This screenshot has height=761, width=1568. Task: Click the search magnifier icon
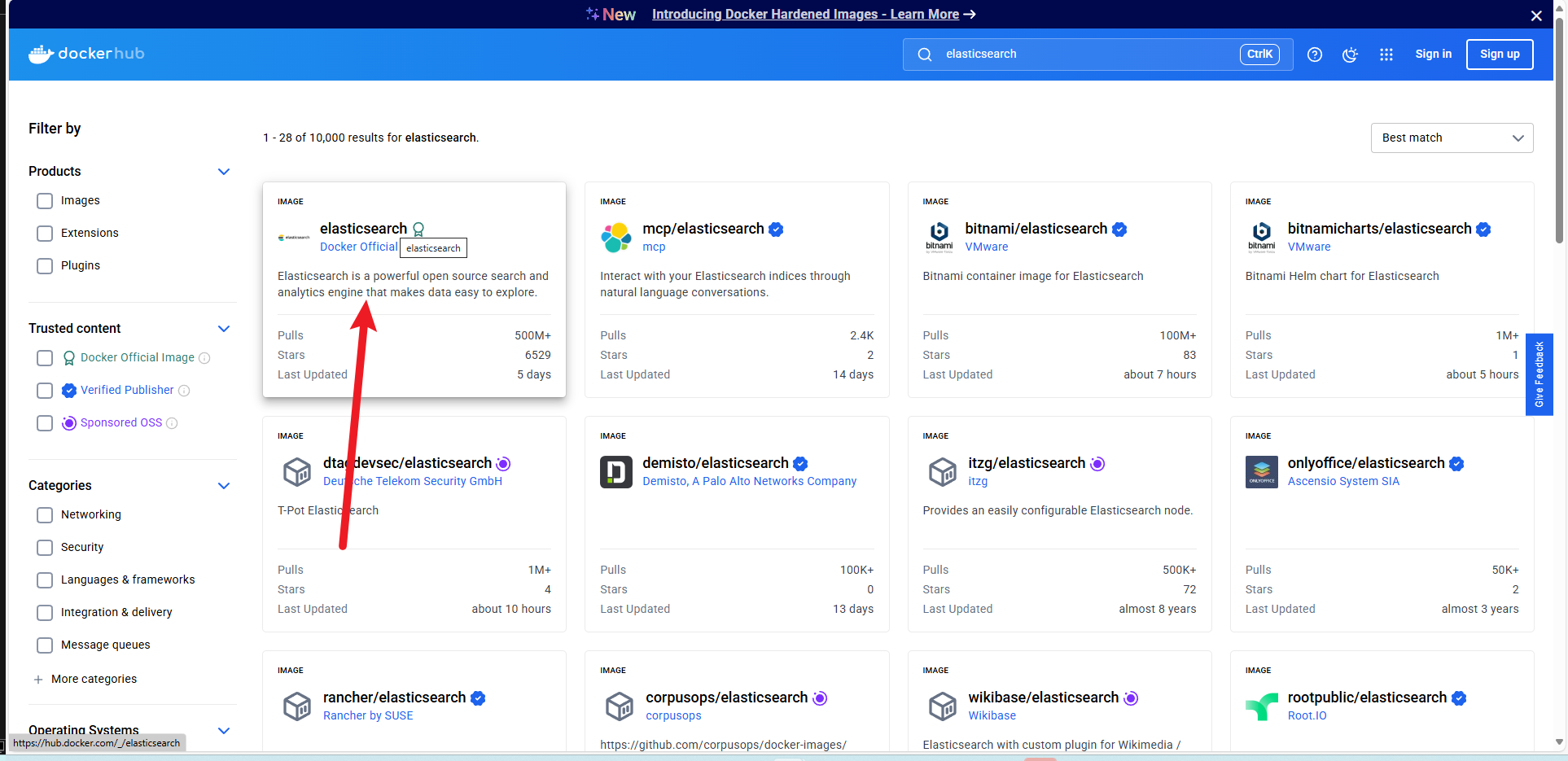pyautogui.click(x=924, y=55)
